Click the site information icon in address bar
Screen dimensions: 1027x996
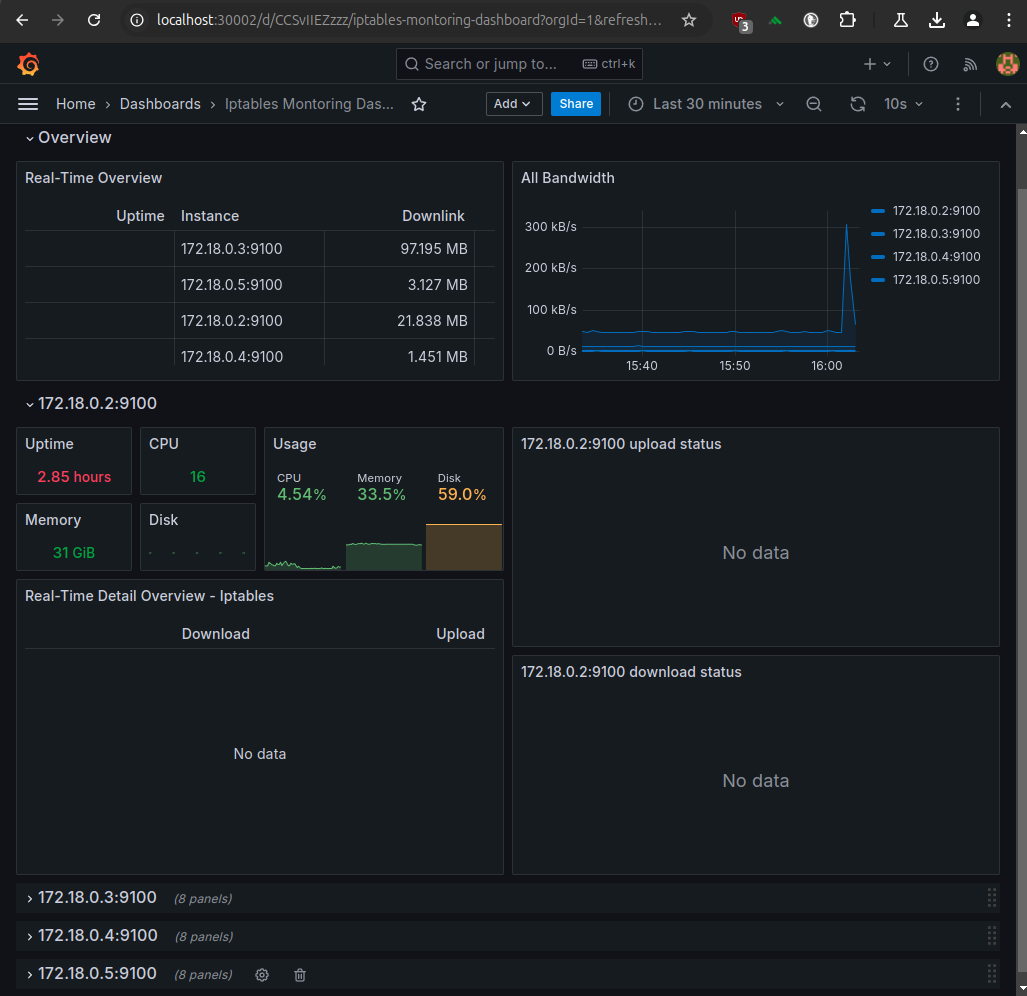[137, 20]
